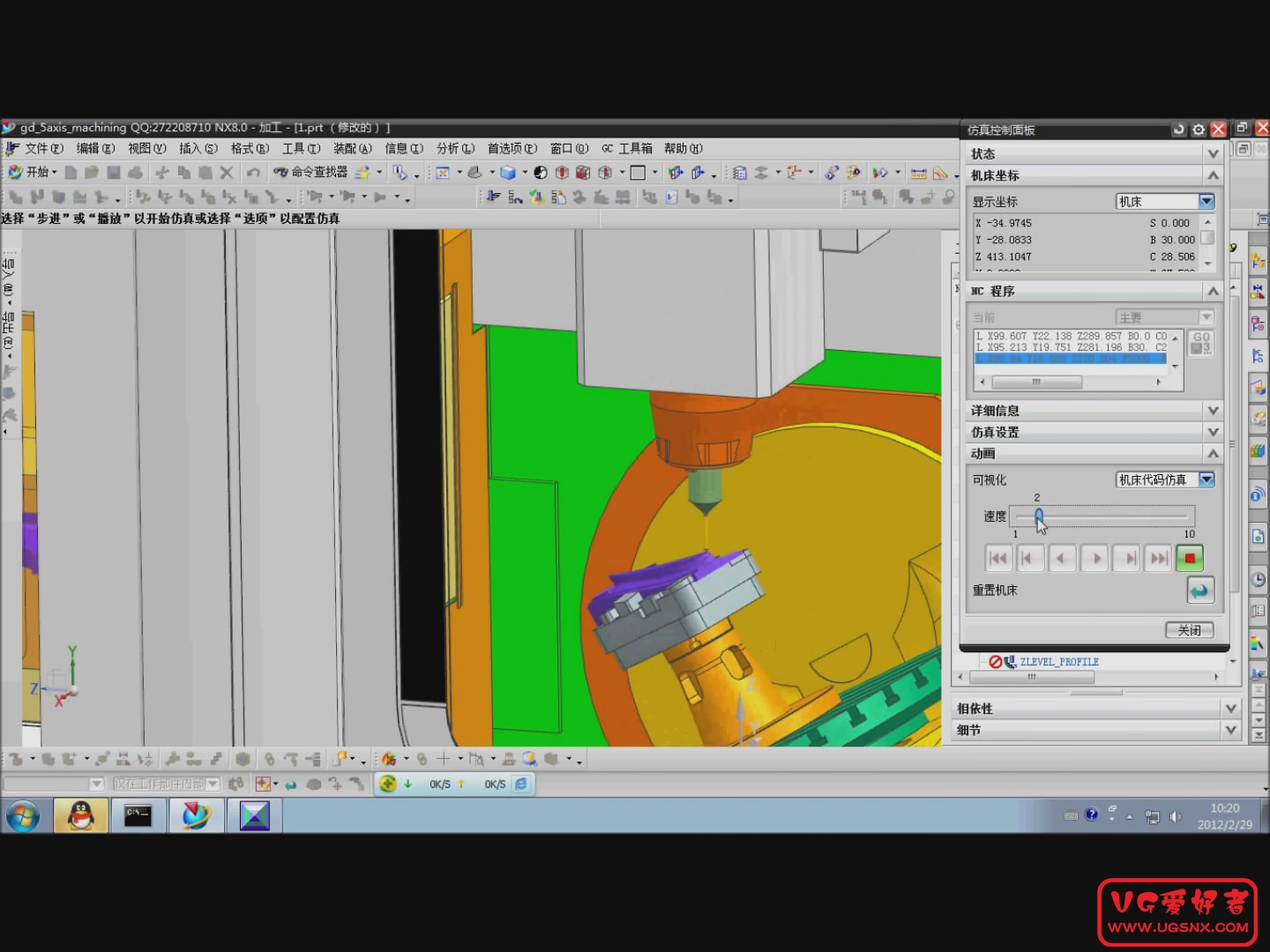Click the shaded cube render style icon
This screenshot has width=1270, height=952.
[508, 173]
